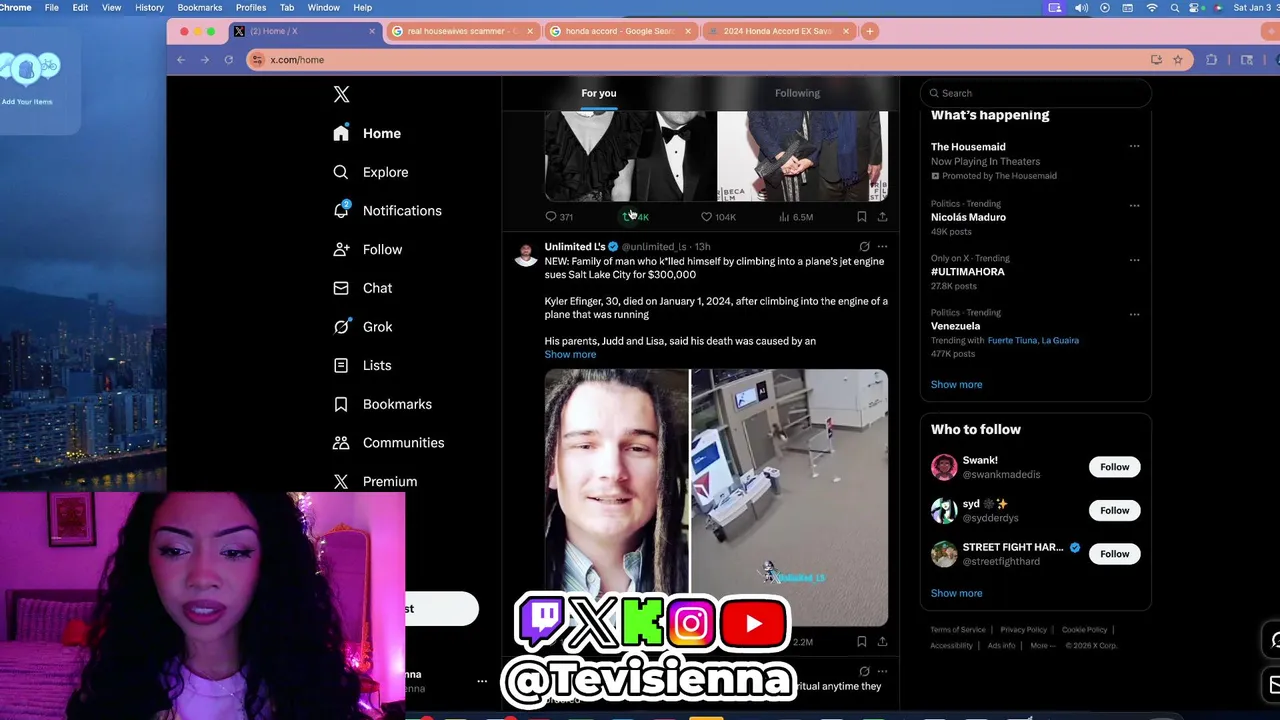Share the top post with 371 replies
This screenshot has width=1280, height=720.
tap(882, 217)
